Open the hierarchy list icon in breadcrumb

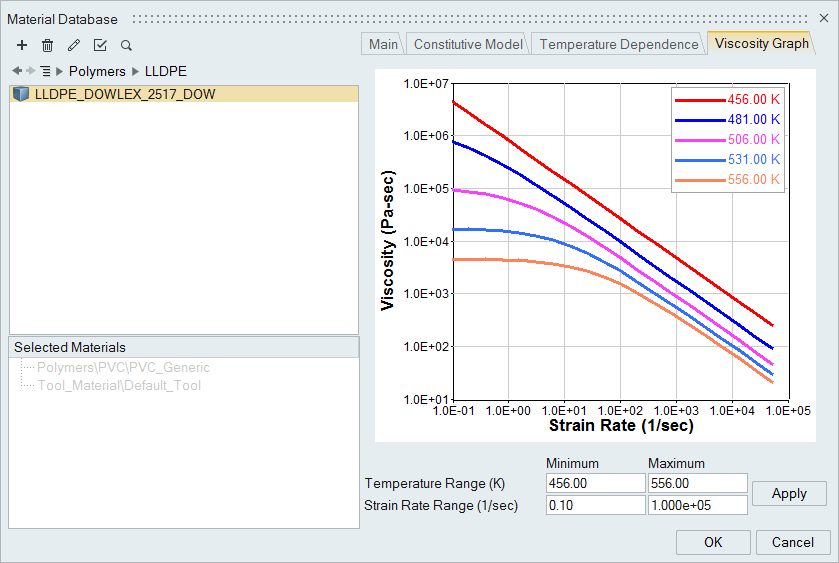pyautogui.click(x=45, y=71)
